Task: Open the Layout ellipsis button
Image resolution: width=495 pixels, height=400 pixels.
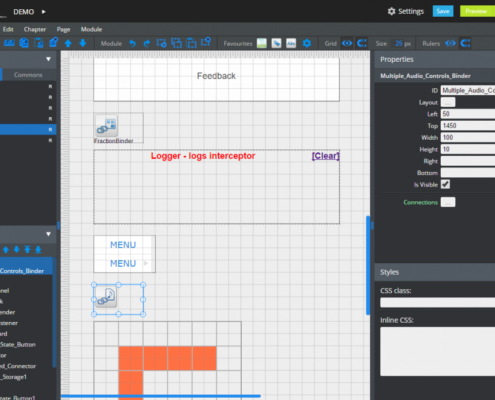Action: pos(448,102)
